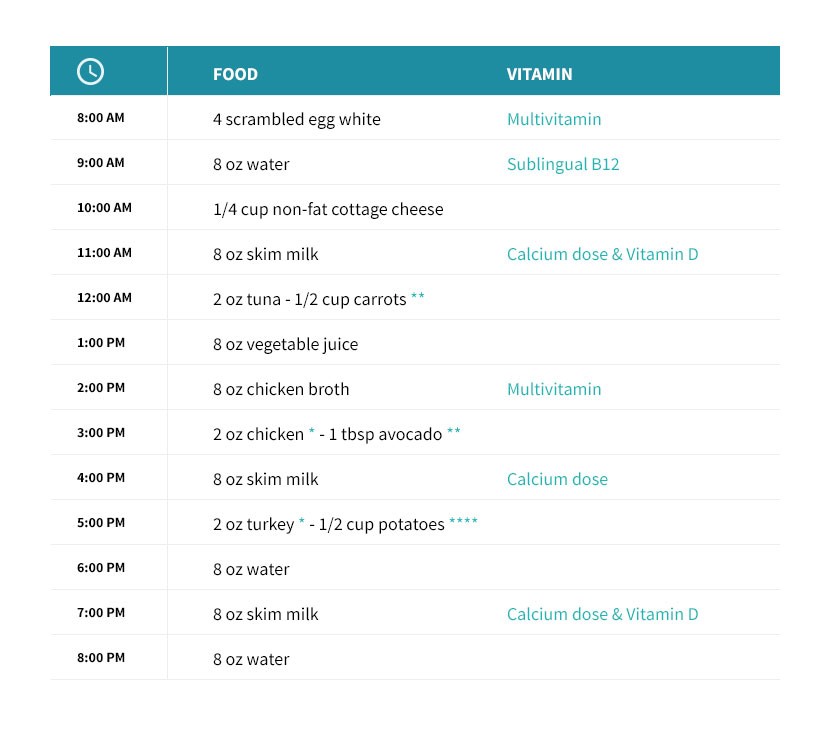
Task: Select 4 scrambled egg white entry
Action: pos(296,119)
